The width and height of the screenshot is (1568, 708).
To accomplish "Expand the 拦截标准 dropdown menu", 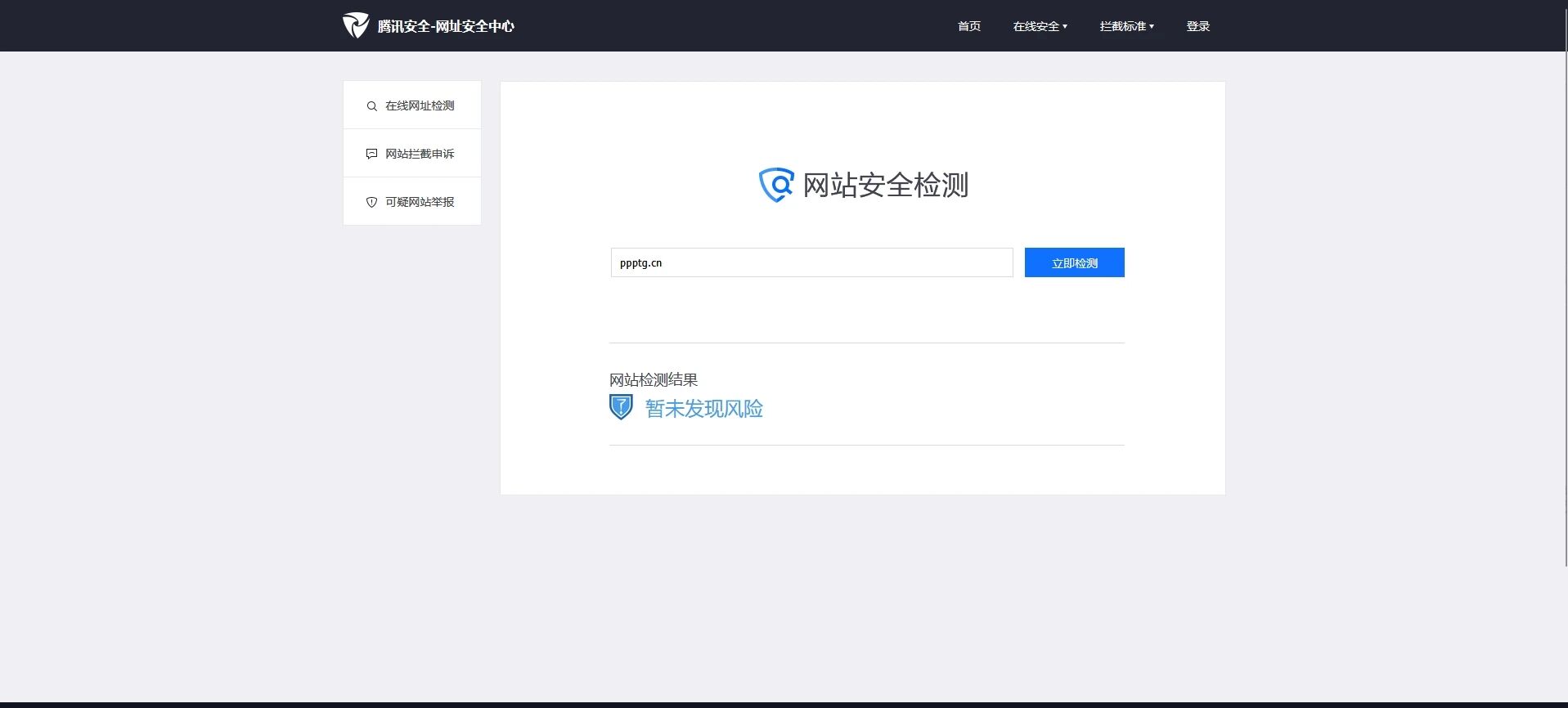I will (x=1127, y=26).
